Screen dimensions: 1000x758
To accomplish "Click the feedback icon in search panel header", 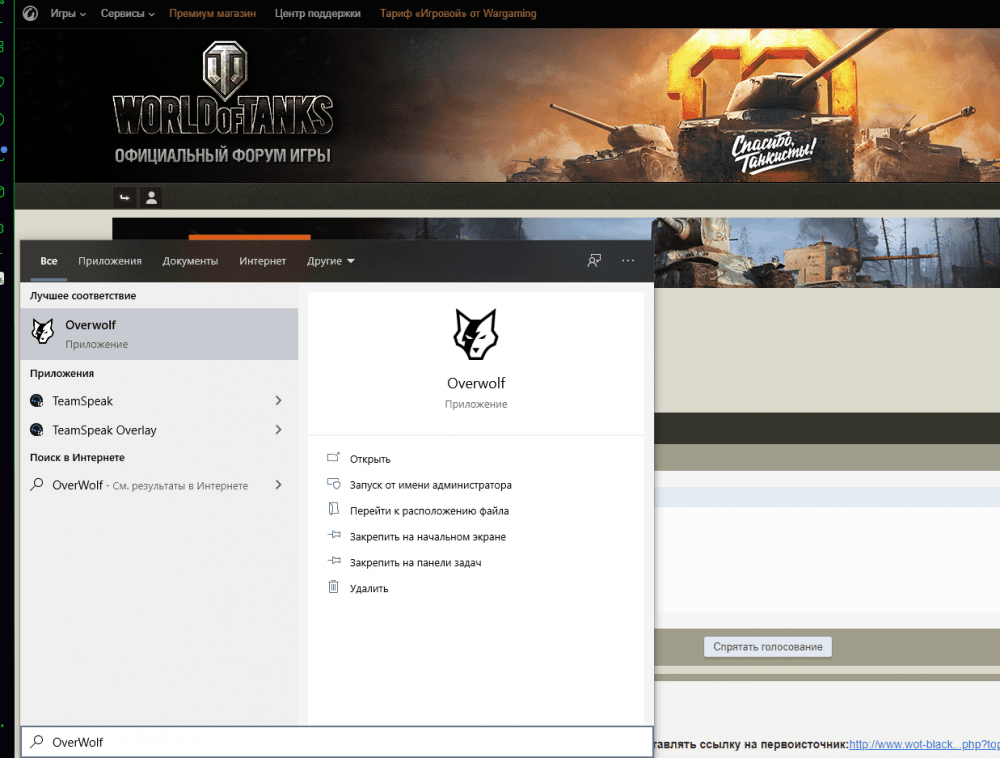I will click(x=594, y=261).
